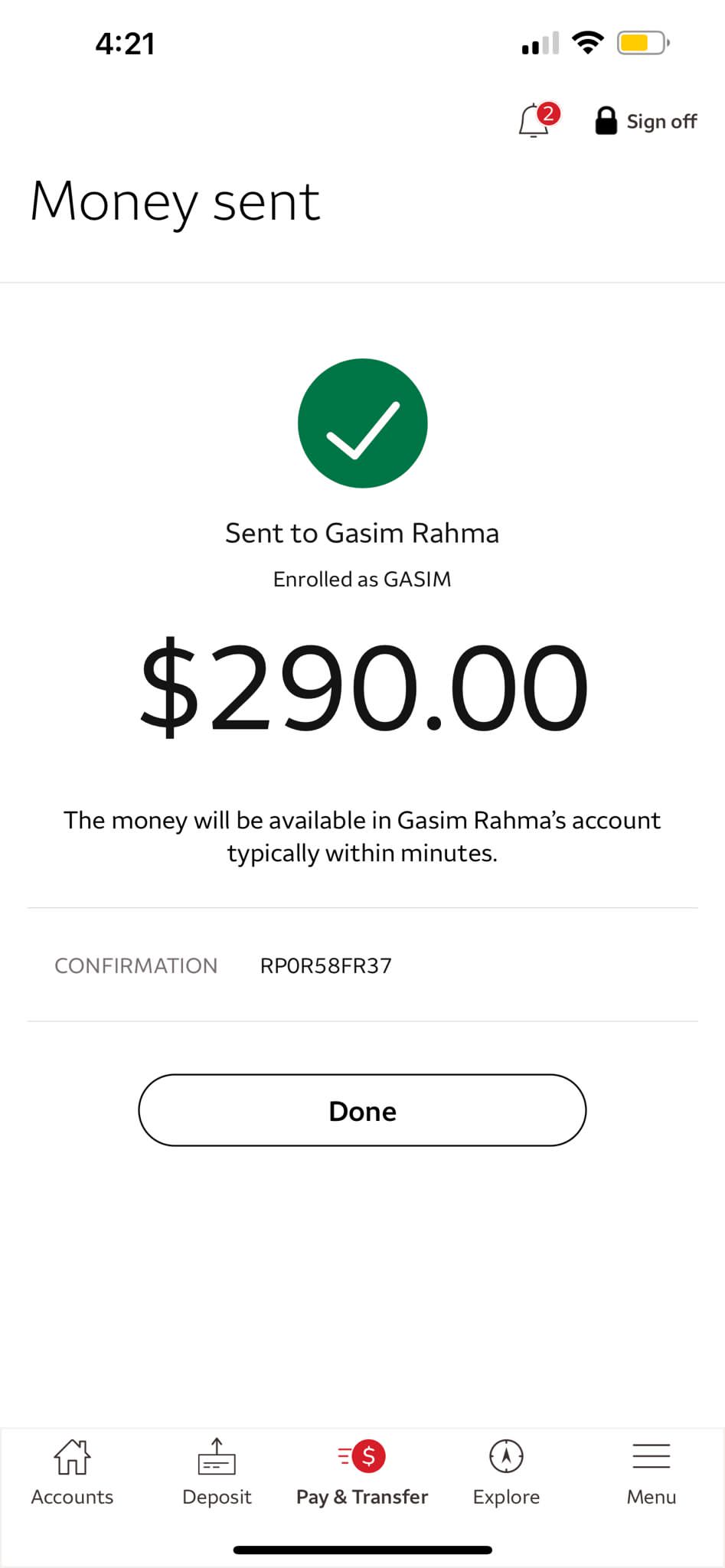This screenshot has width=725, height=1568.
Task: Tap the $290.00 amount text
Action: coord(363,687)
